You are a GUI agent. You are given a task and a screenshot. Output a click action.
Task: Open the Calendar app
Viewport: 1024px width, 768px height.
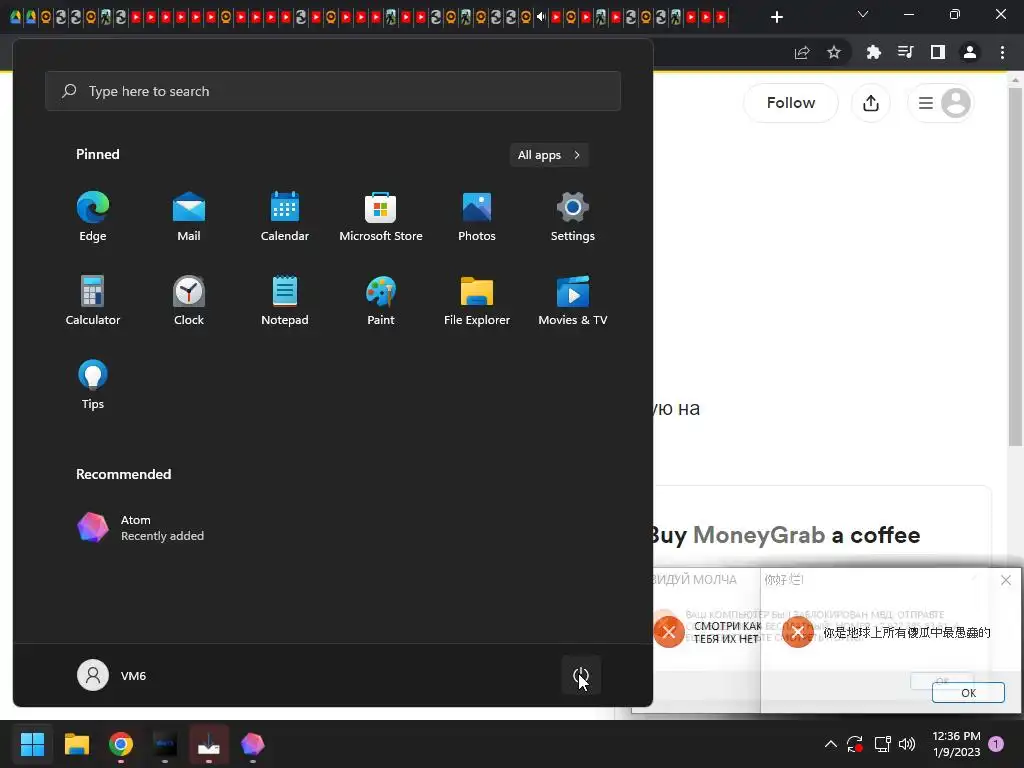click(285, 217)
